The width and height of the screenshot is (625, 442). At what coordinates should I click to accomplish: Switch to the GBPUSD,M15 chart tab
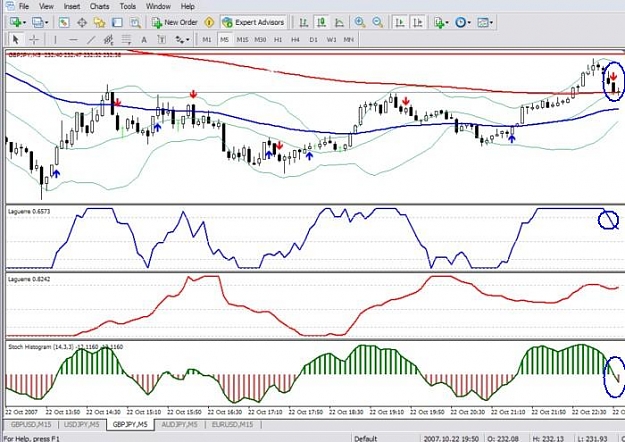[x=31, y=424]
